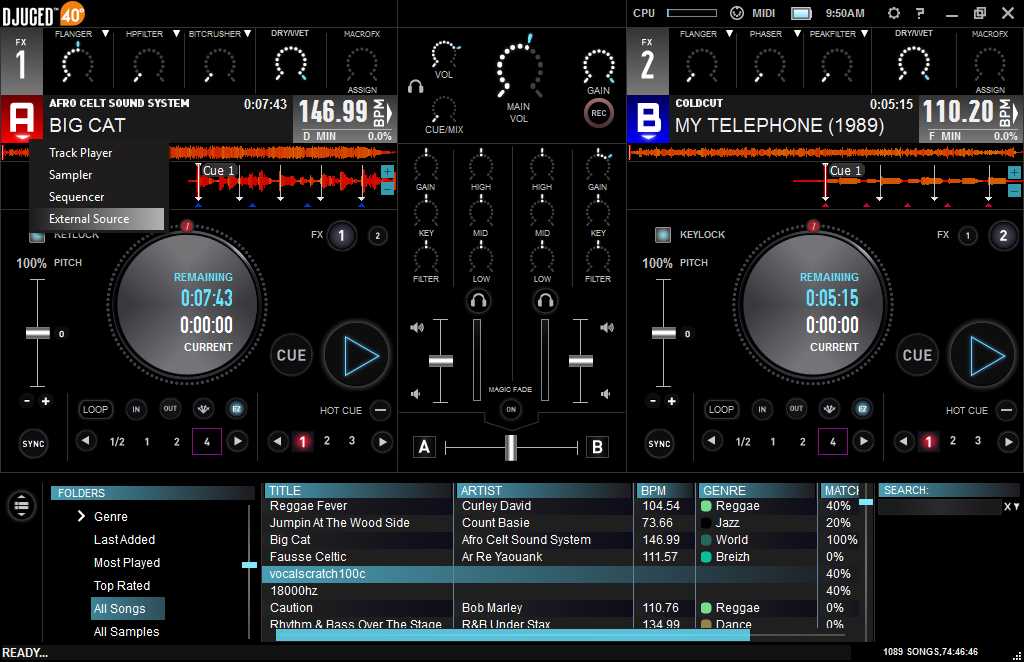Open the settings gear in the top bar
The image size is (1024, 662).
coord(893,13)
